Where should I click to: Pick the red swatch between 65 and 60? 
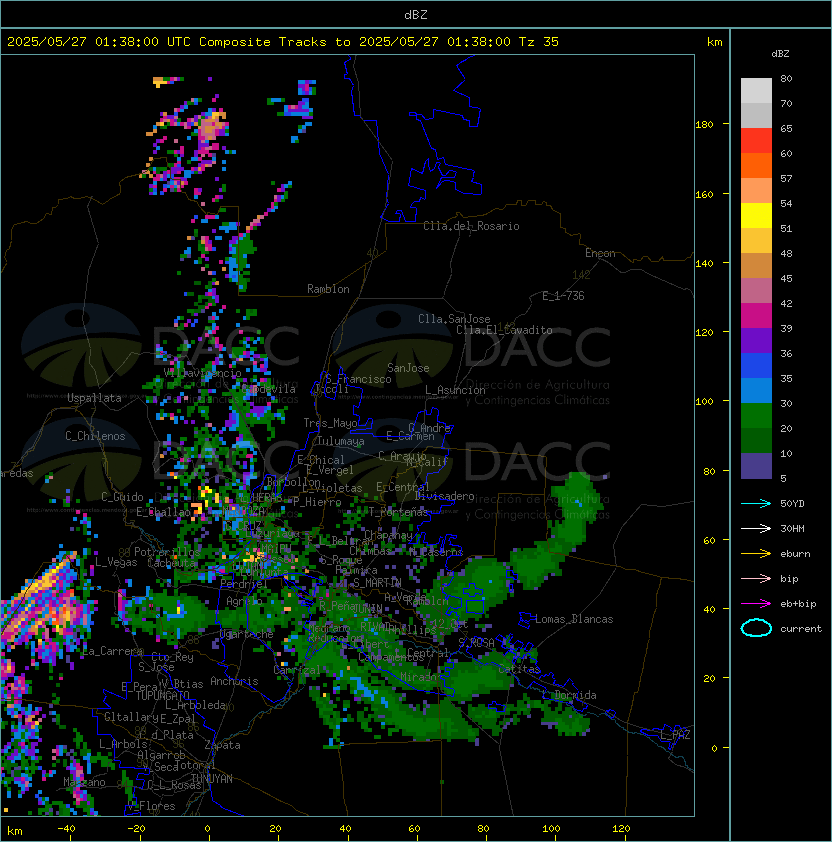tap(756, 141)
